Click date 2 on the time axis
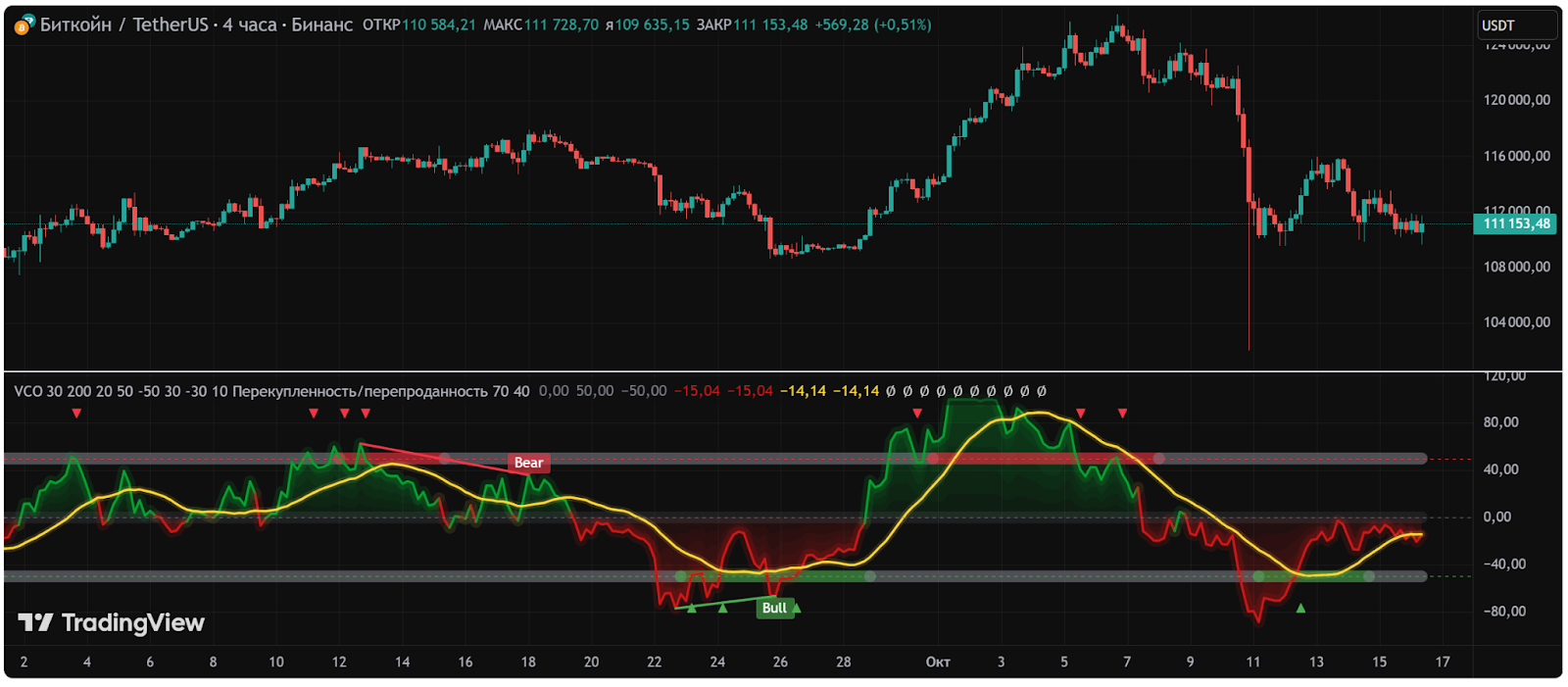The height and width of the screenshot is (687, 1568). [x=24, y=662]
